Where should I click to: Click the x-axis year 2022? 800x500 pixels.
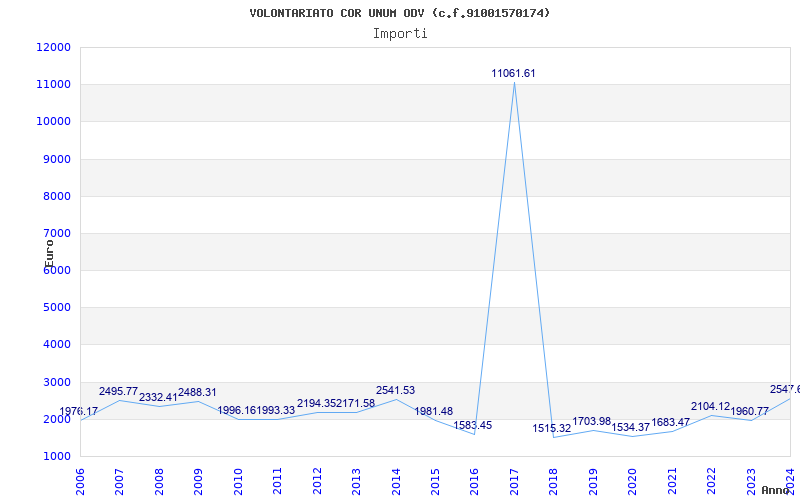tap(712, 482)
